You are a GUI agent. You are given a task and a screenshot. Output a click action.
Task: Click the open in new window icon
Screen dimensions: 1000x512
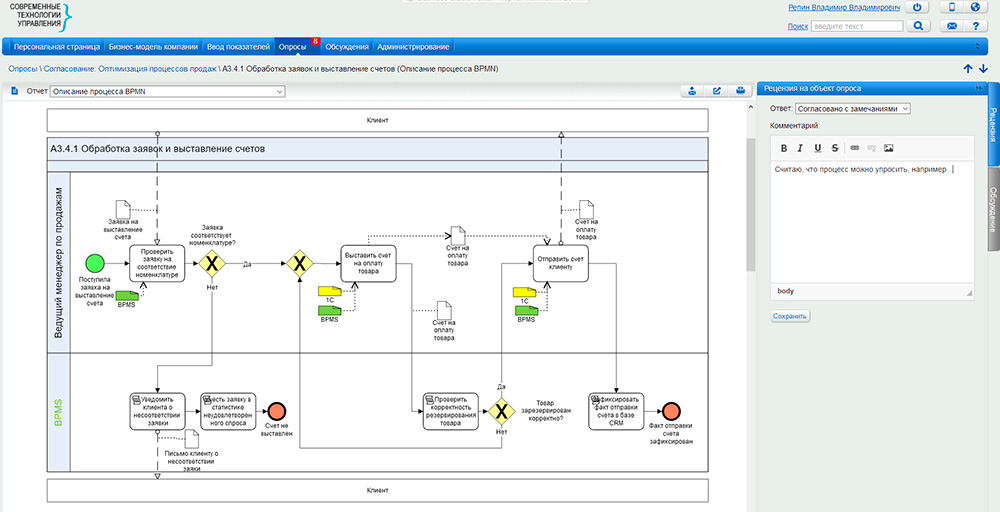pyautogui.click(x=717, y=91)
